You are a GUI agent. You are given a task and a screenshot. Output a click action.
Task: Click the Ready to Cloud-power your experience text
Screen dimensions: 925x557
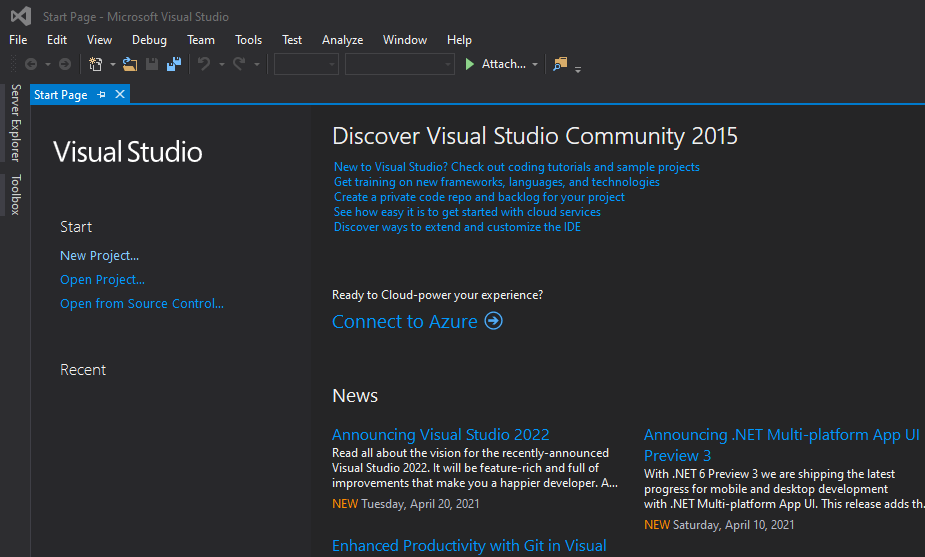point(437,295)
